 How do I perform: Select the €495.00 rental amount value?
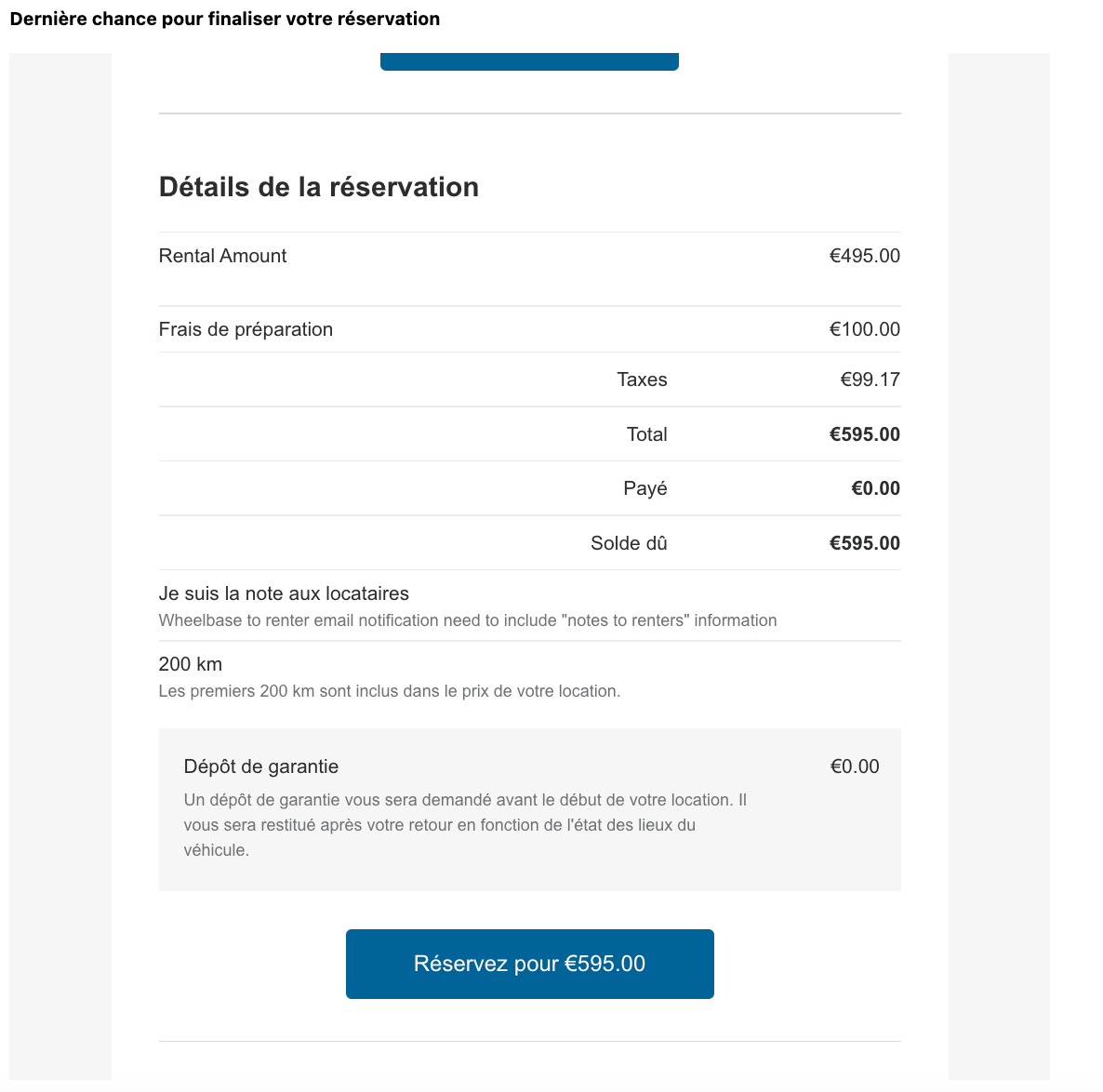pyautogui.click(x=864, y=256)
